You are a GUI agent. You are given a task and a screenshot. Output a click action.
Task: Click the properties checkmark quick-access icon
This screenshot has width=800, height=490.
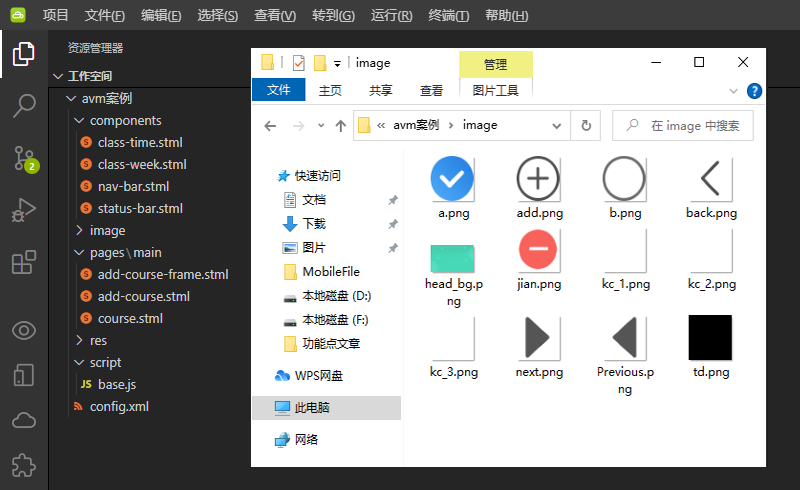298,63
